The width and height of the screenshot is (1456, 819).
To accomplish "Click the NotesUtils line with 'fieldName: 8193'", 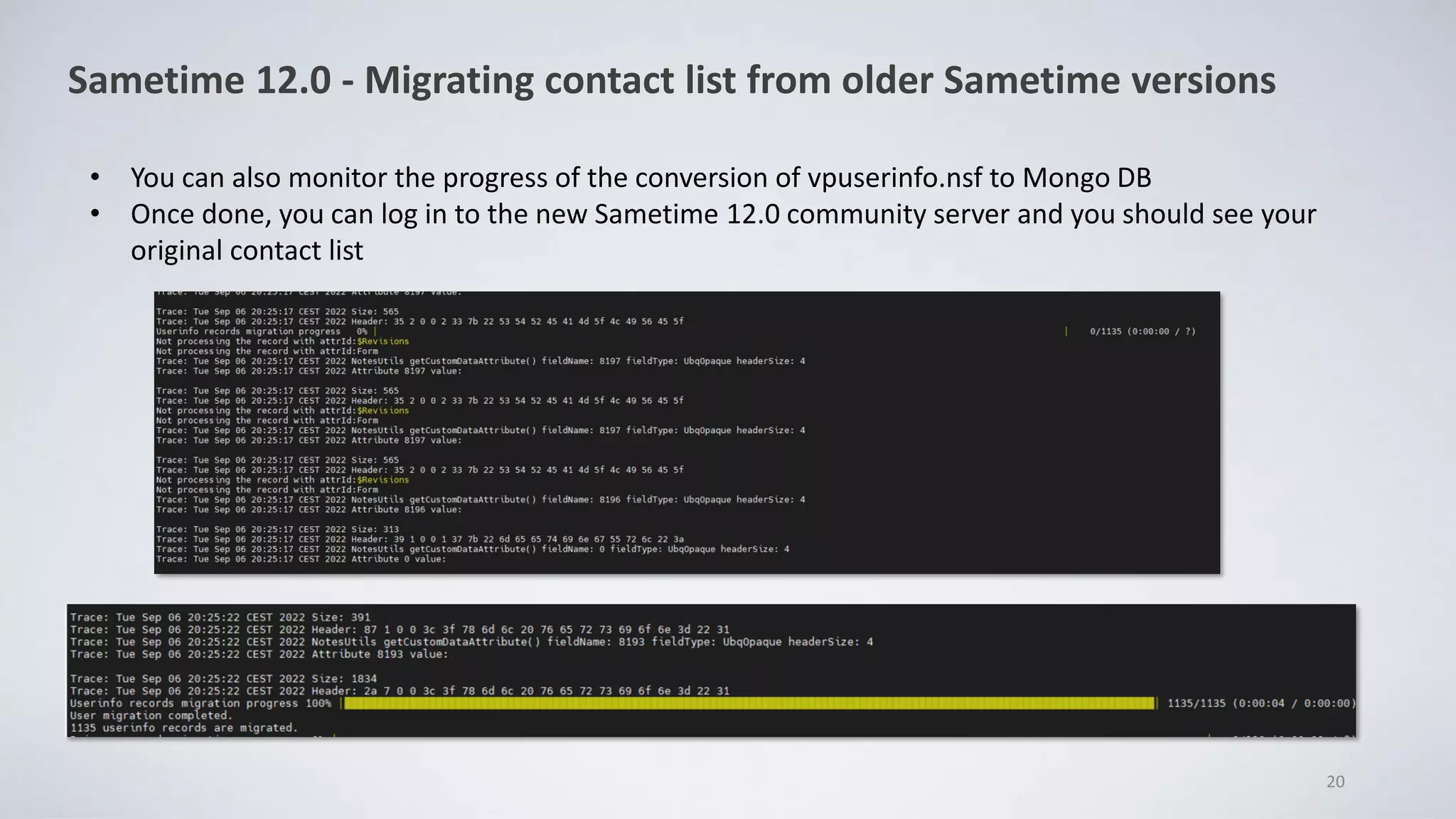I will (x=471, y=641).
